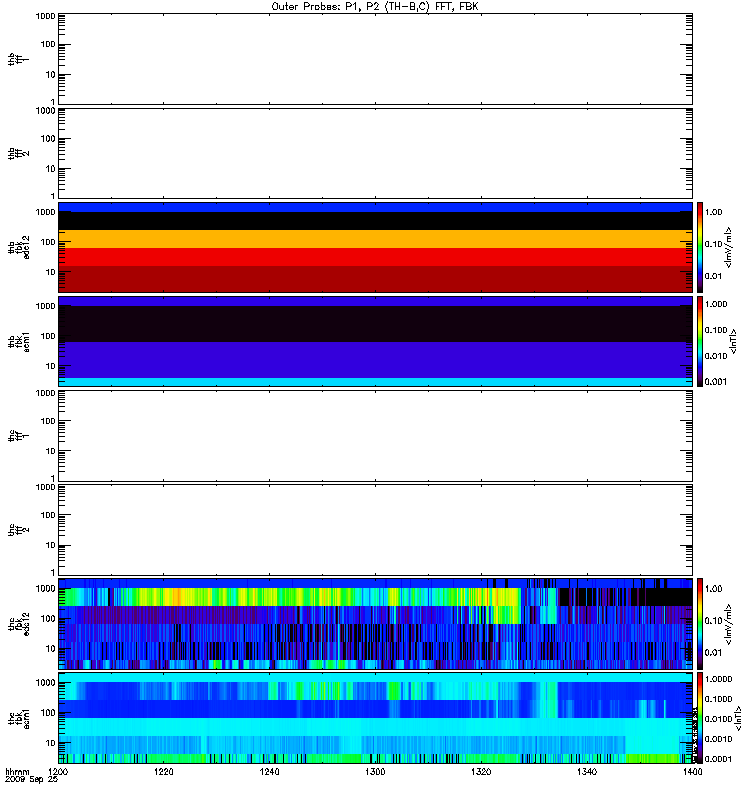The height and width of the screenshot is (800, 750).
Task: Select the thb fbk scm1 color bar
Action: point(700,341)
